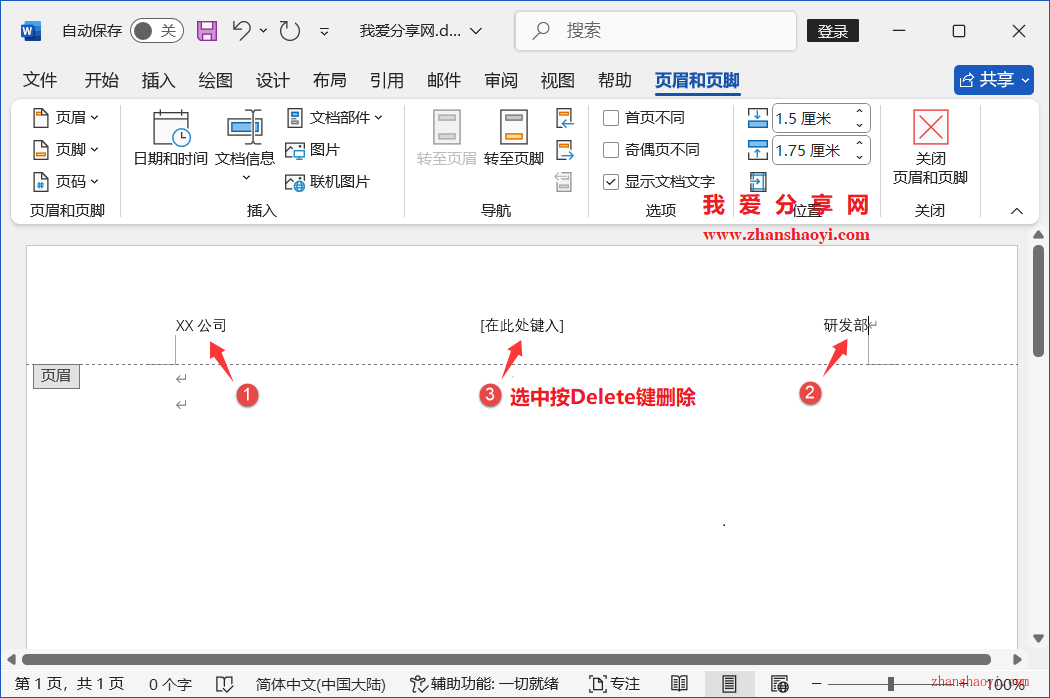Click the footer-from-bottom distance icon

pos(757,150)
